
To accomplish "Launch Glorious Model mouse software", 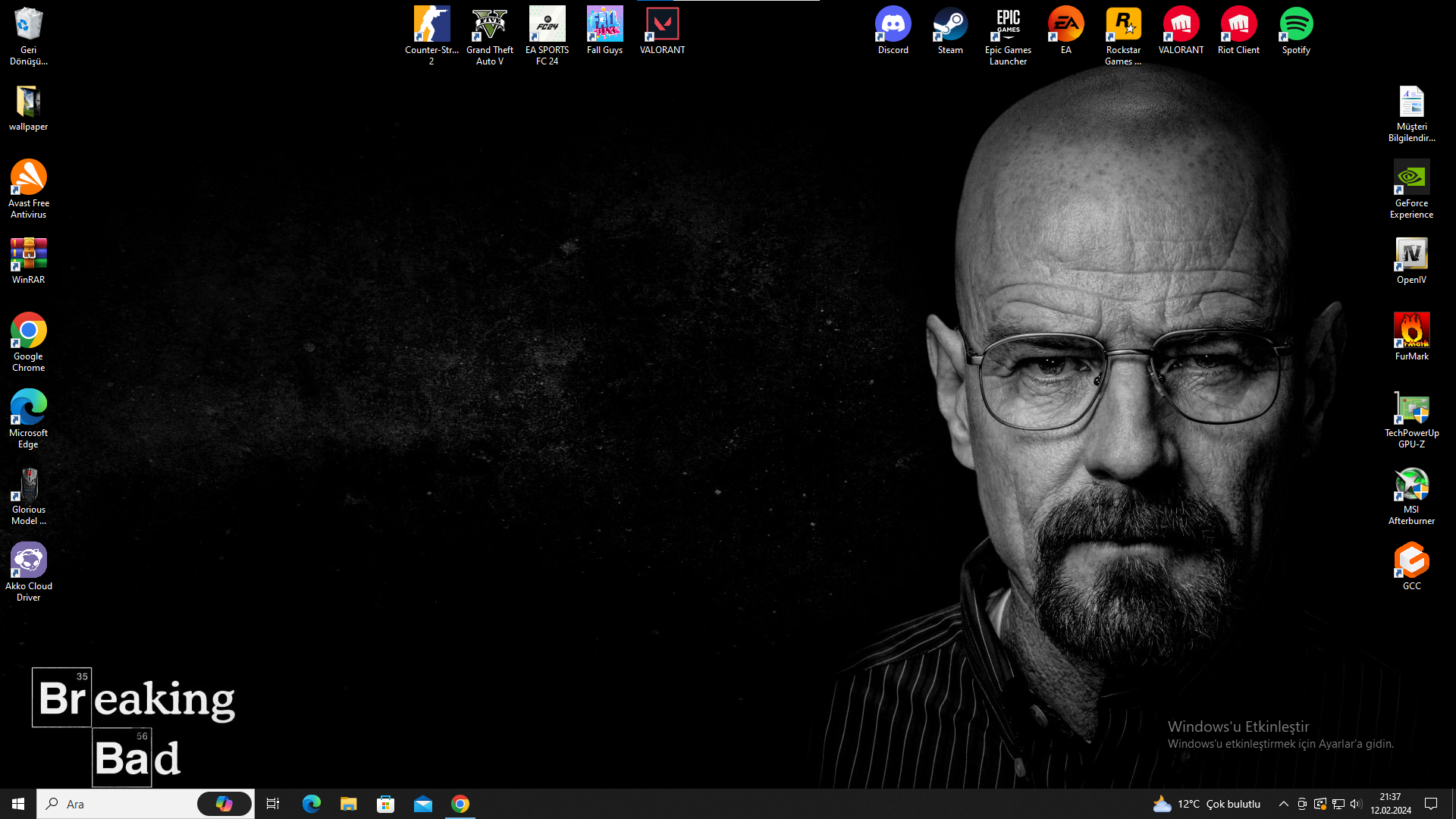I will pos(28,495).
